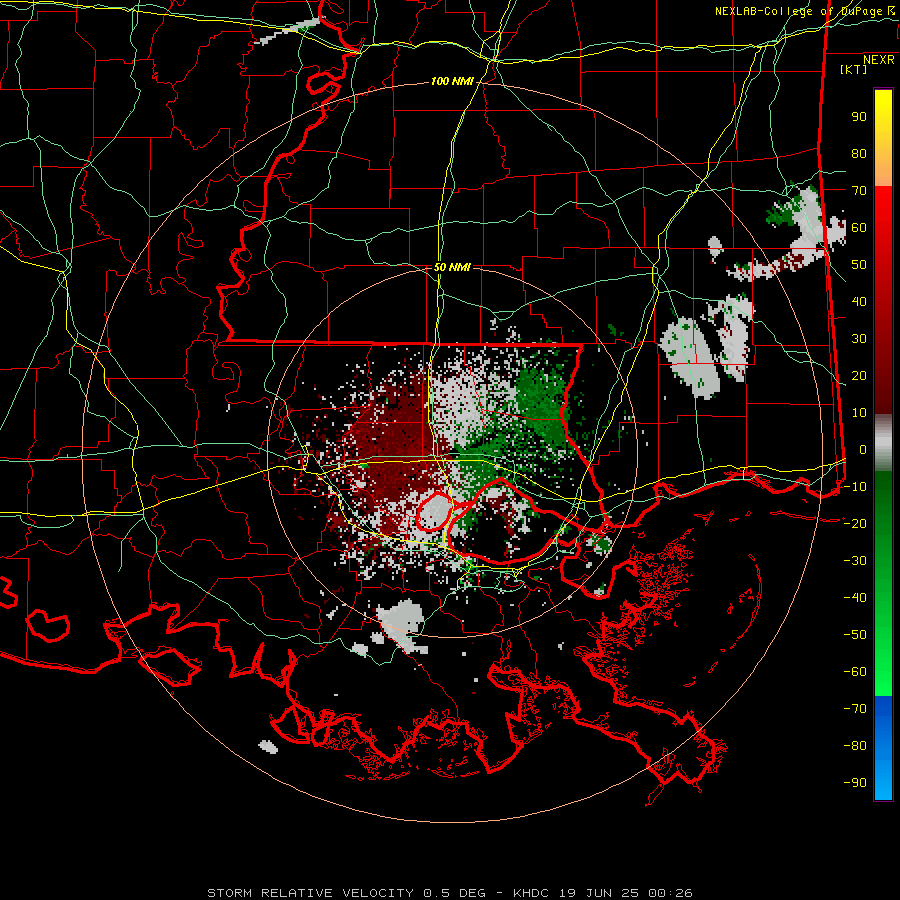Image resolution: width=900 pixels, height=900 pixels.
Task: Click the -40 value on the velocity scale
Action: [x=855, y=598]
